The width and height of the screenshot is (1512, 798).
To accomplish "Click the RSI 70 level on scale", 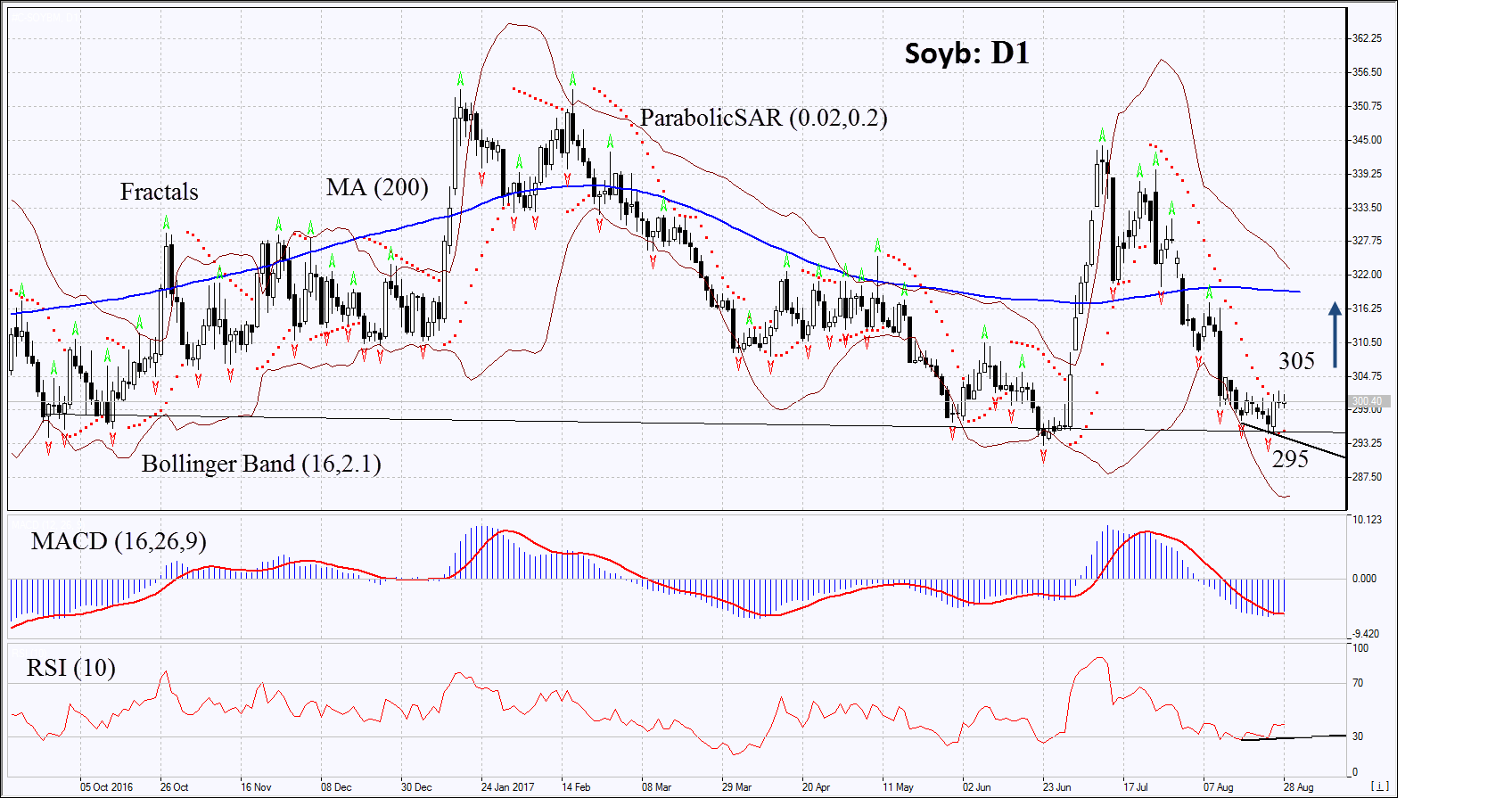I will (x=1358, y=683).
